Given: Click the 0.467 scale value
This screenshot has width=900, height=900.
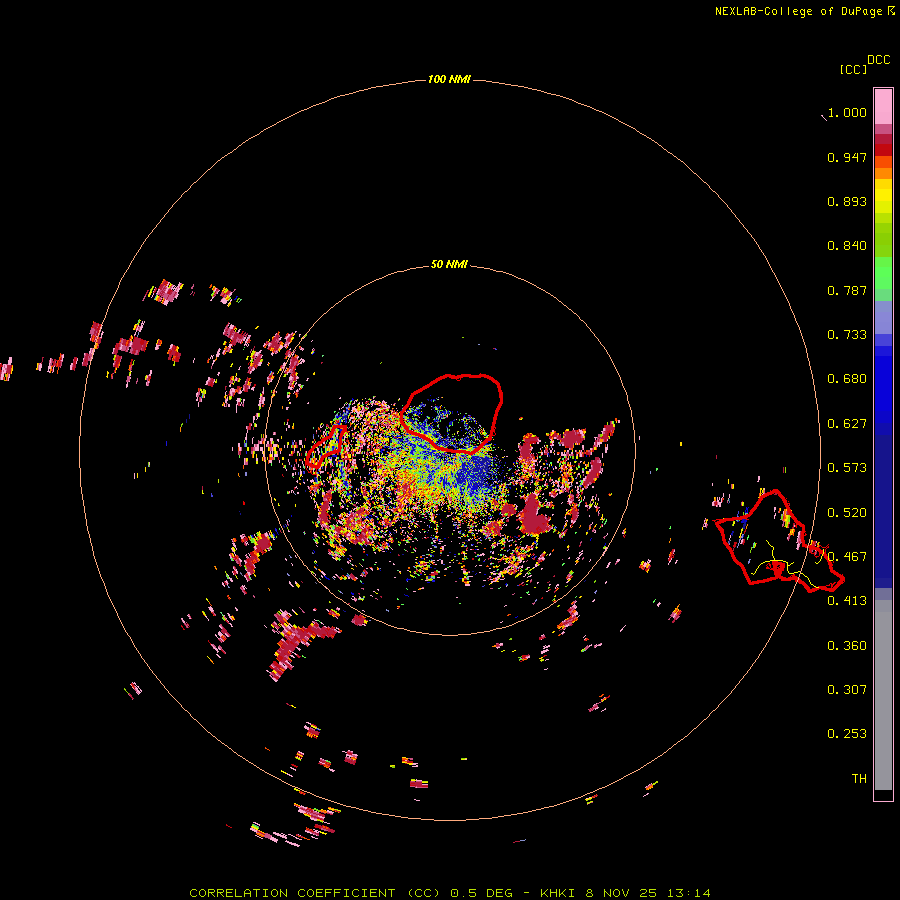Looking at the screenshot, I should [847, 557].
